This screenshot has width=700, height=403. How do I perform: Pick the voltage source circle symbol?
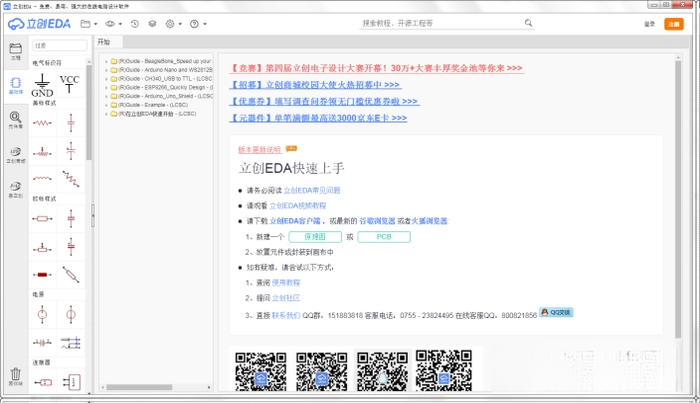(x=42, y=315)
